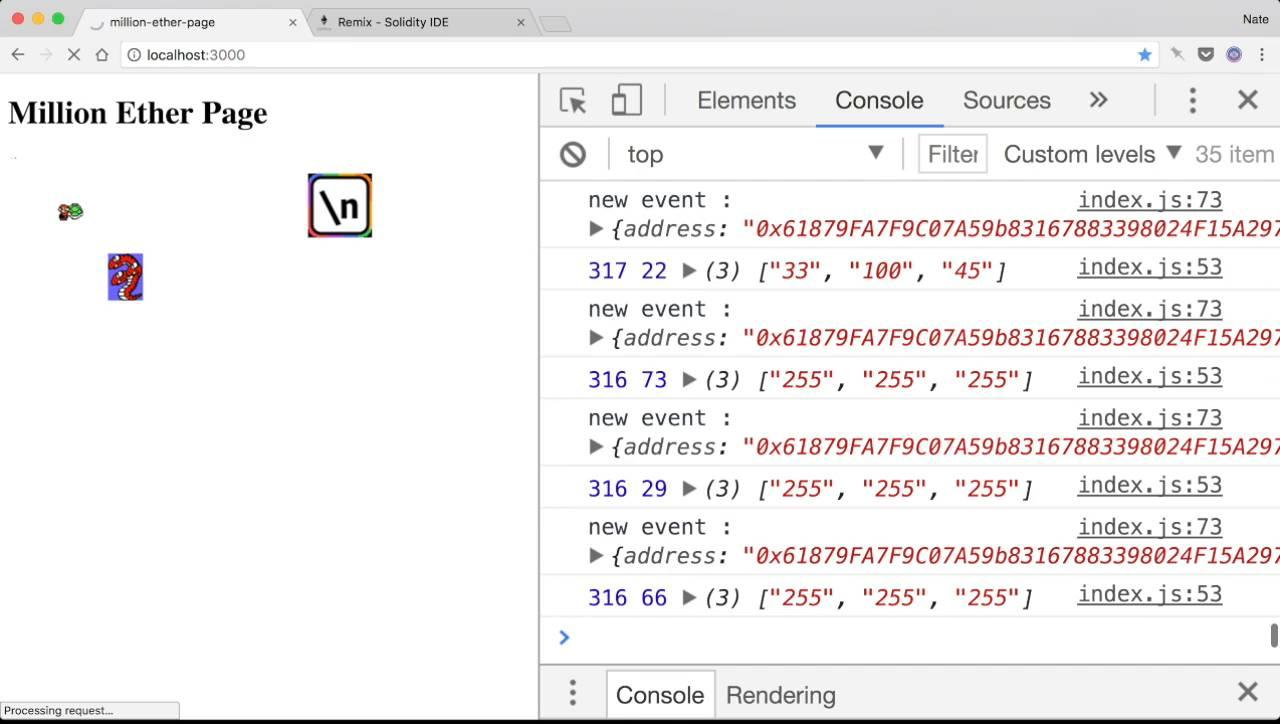The height and width of the screenshot is (724, 1280).
Task: Click the browser forward arrow
Action: pos(46,55)
